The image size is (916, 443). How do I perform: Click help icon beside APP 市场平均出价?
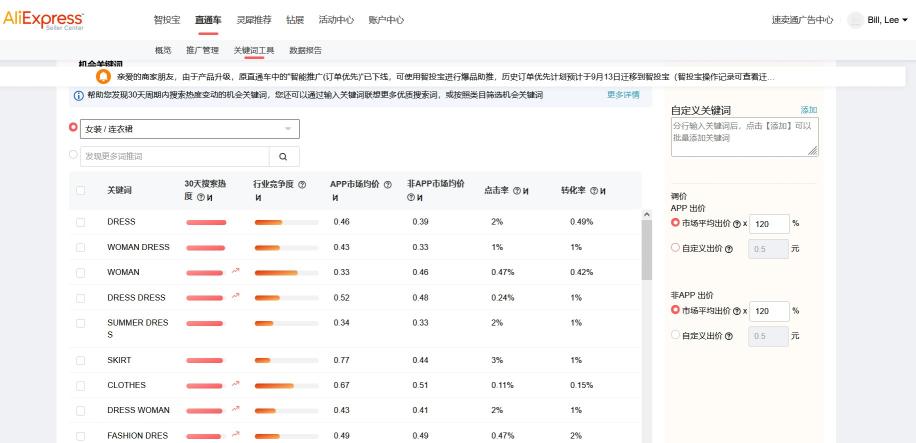point(737,224)
